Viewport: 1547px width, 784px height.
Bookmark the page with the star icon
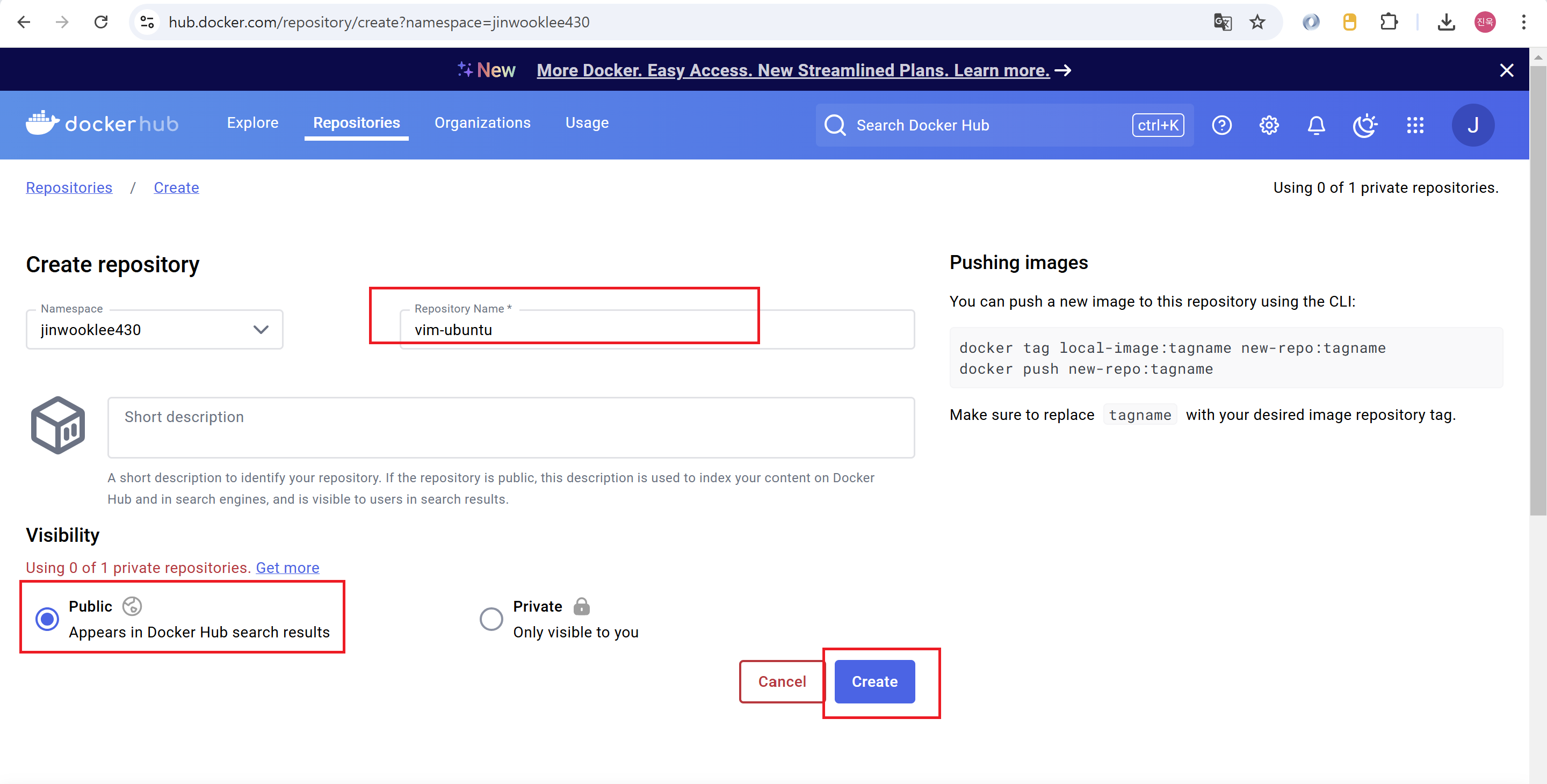[x=1257, y=22]
